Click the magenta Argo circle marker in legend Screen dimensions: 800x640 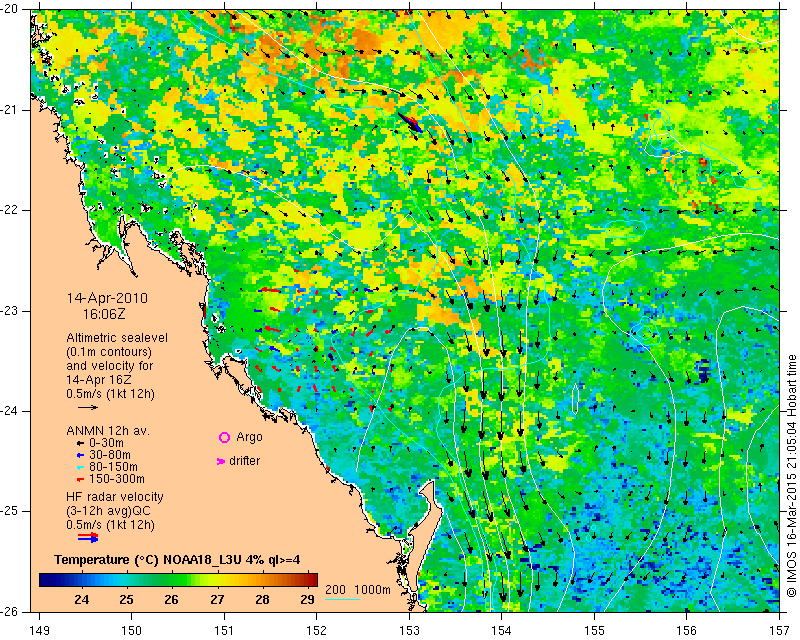pyautogui.click(x=224, y=437)
